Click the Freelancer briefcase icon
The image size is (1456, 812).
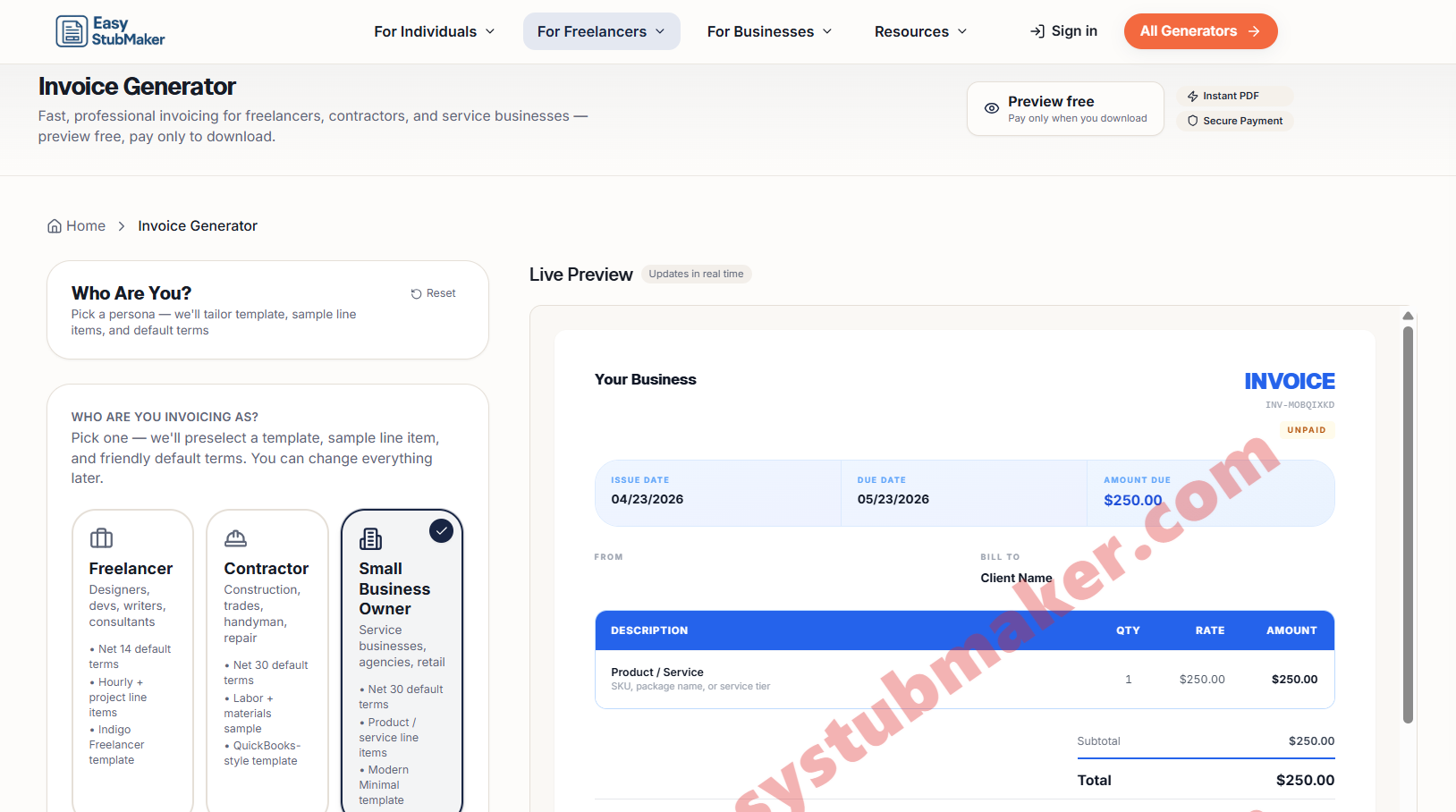tap(101, 537)
